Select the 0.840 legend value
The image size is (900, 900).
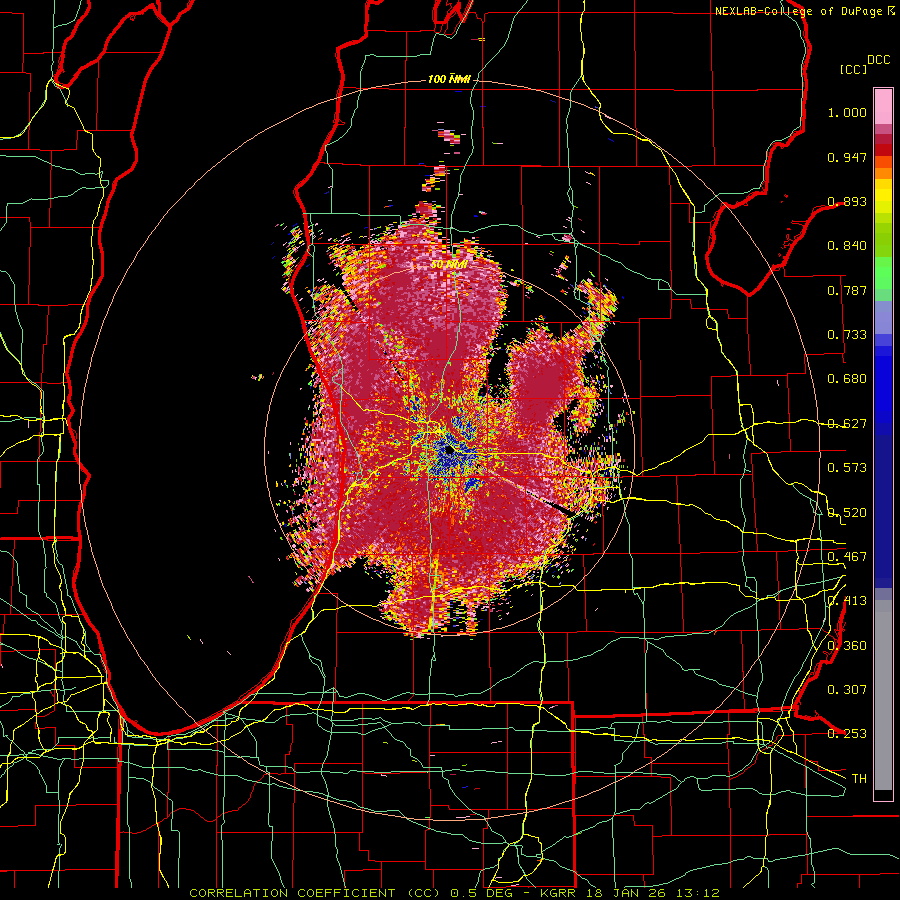click(x=847, y=246)
